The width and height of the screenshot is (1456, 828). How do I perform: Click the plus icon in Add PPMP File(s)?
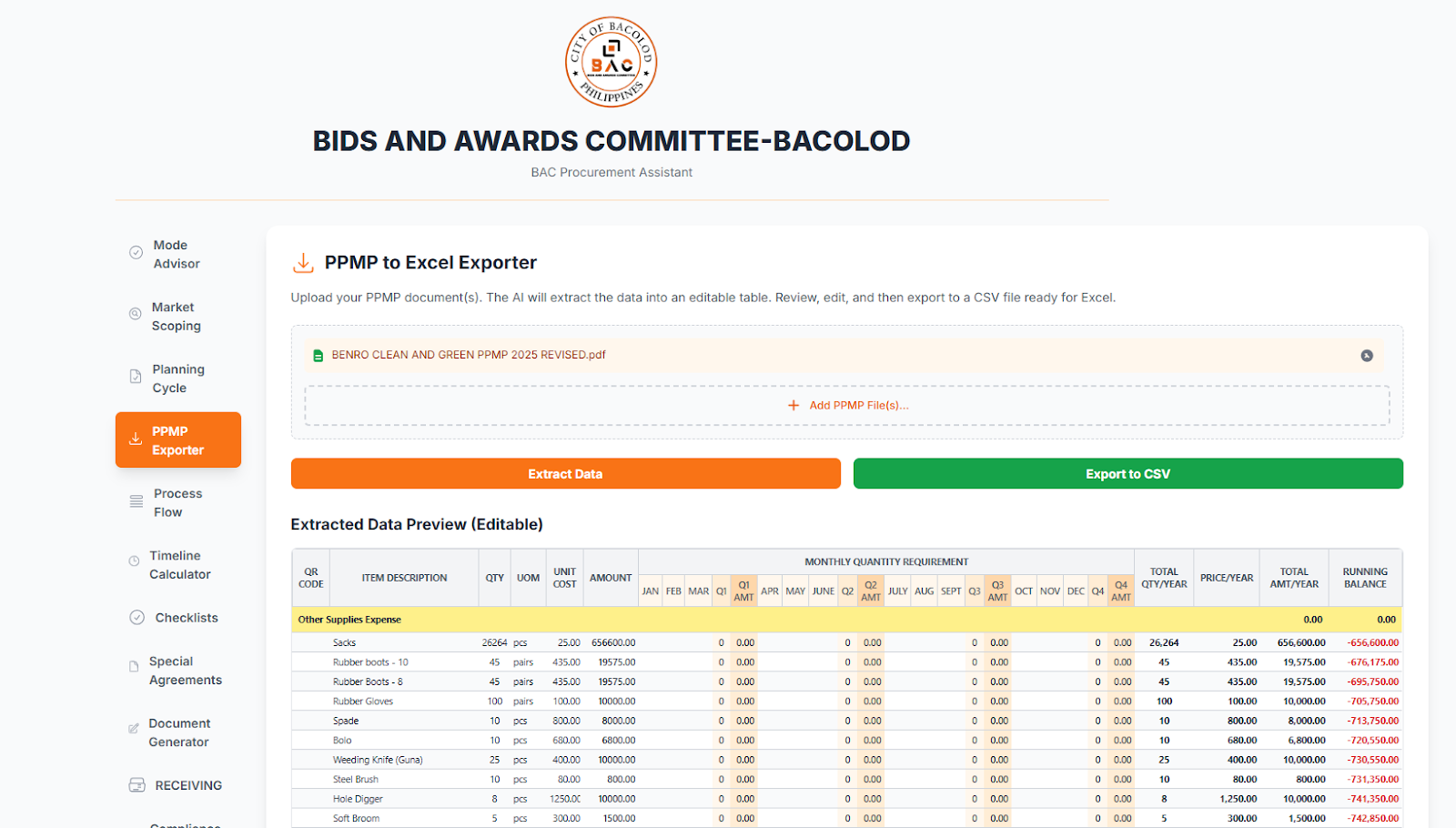click(x=794, y=406)
